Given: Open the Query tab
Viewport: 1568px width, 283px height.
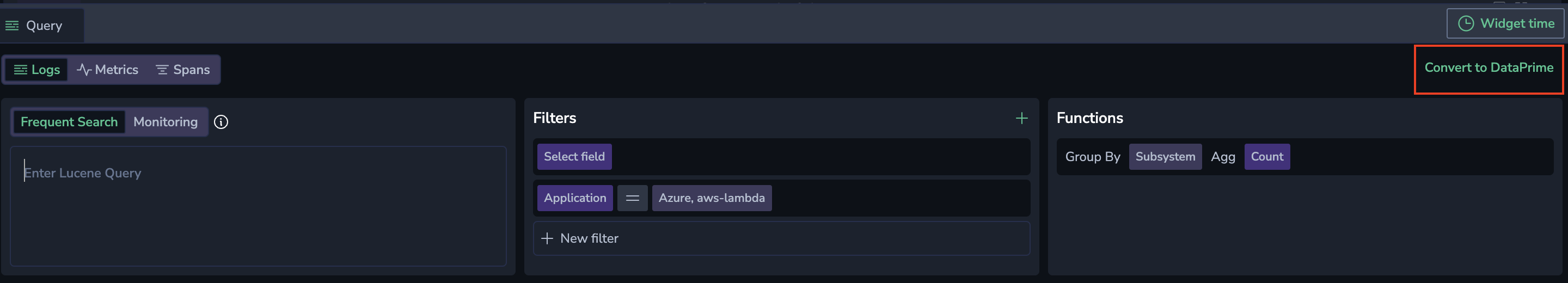Looking at the screenshot, I should point(41,26).
